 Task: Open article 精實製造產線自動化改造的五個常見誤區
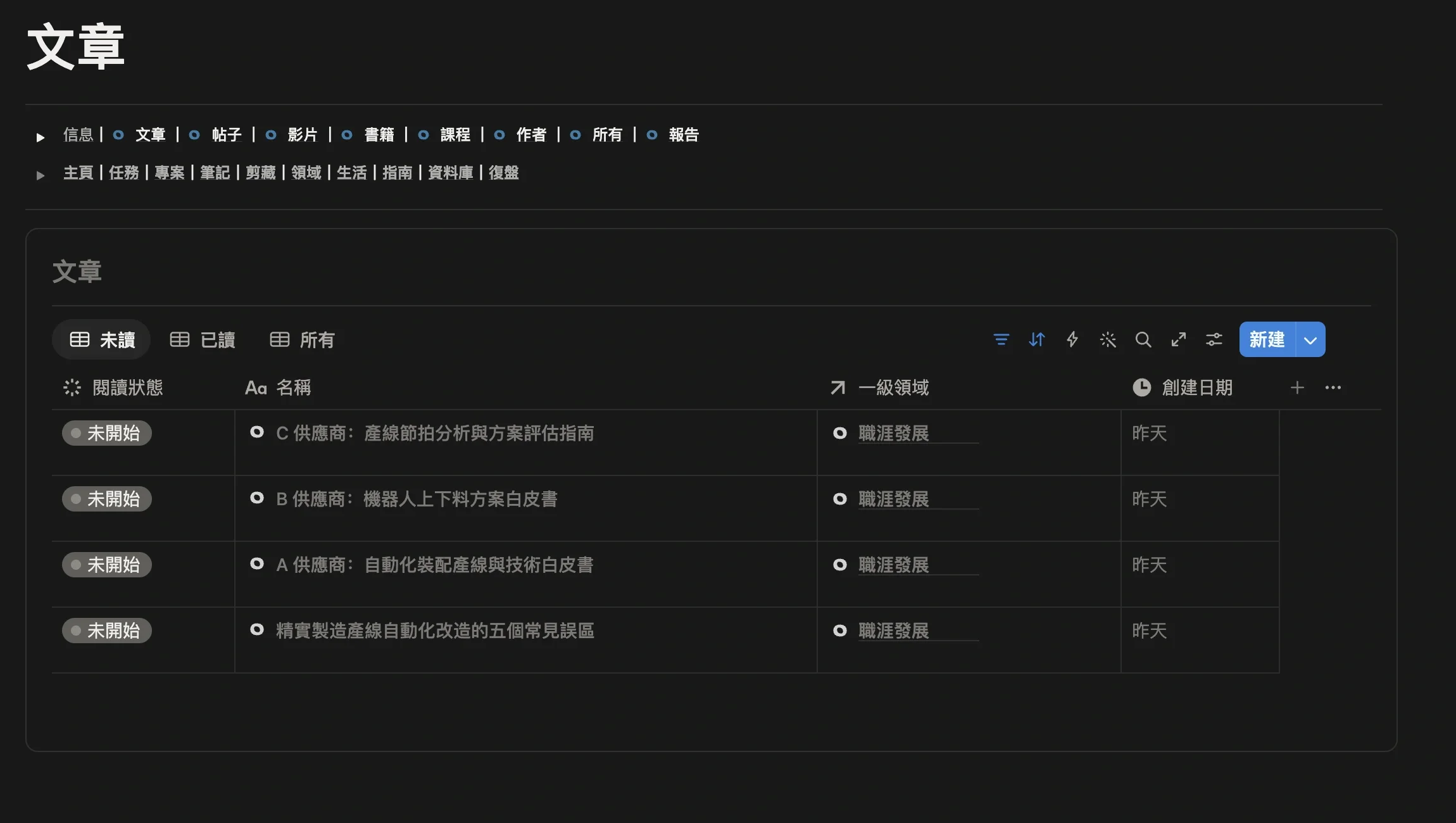pos(435,631)
